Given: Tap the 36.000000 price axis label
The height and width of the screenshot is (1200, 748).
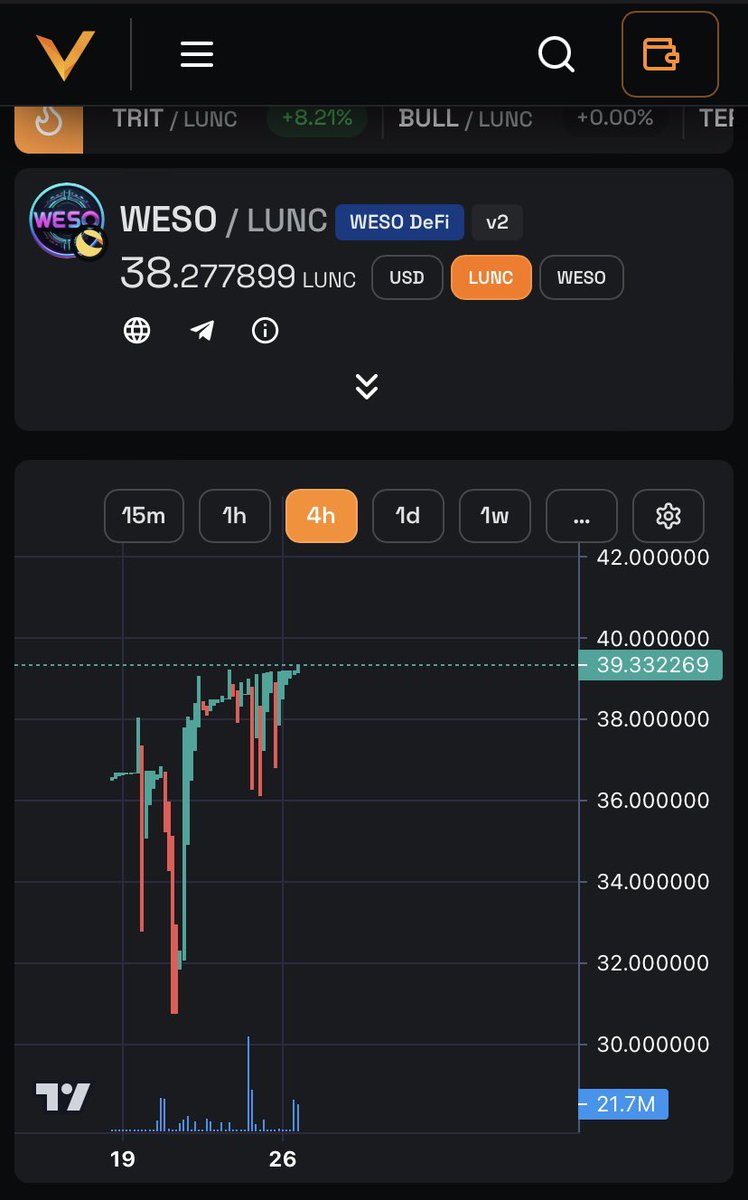Looking at the screenshot, I should point(653,800).
